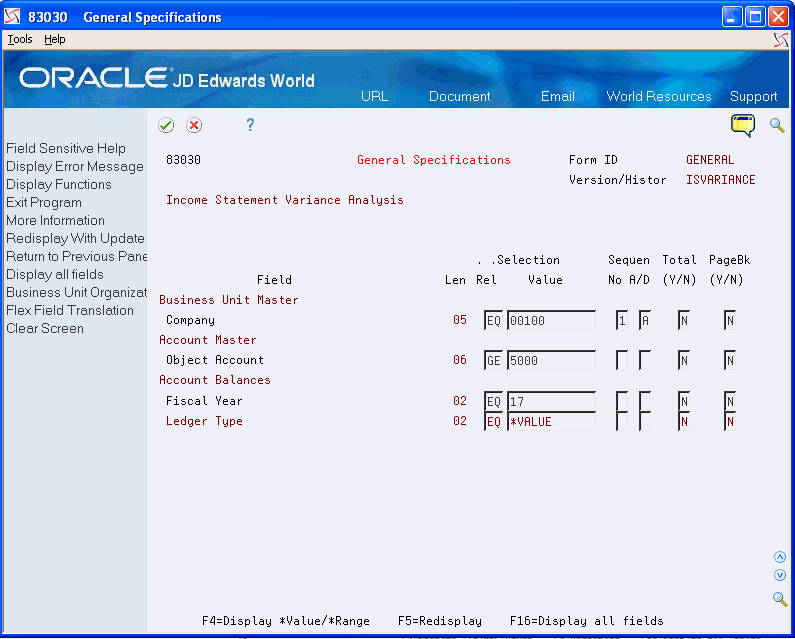
Task: Choose Redisplay With Update
Action: [75, 238]
